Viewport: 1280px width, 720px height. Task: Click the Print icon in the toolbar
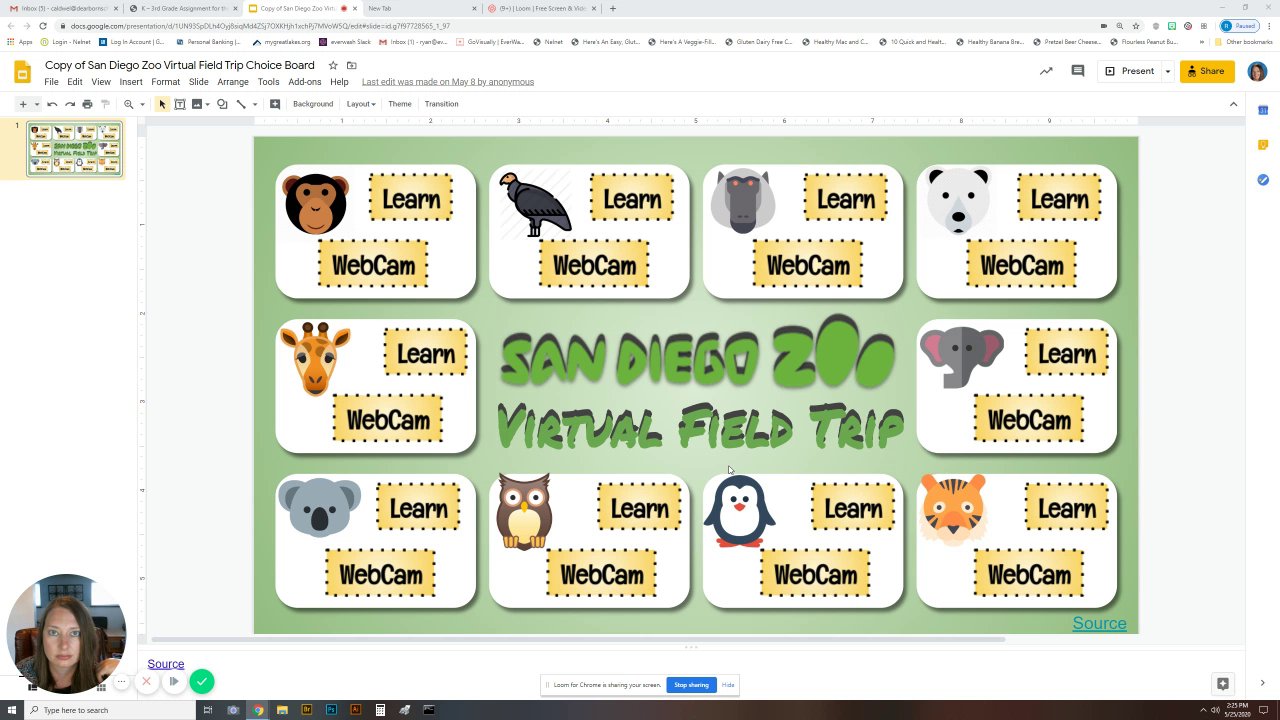pos(87,104)
